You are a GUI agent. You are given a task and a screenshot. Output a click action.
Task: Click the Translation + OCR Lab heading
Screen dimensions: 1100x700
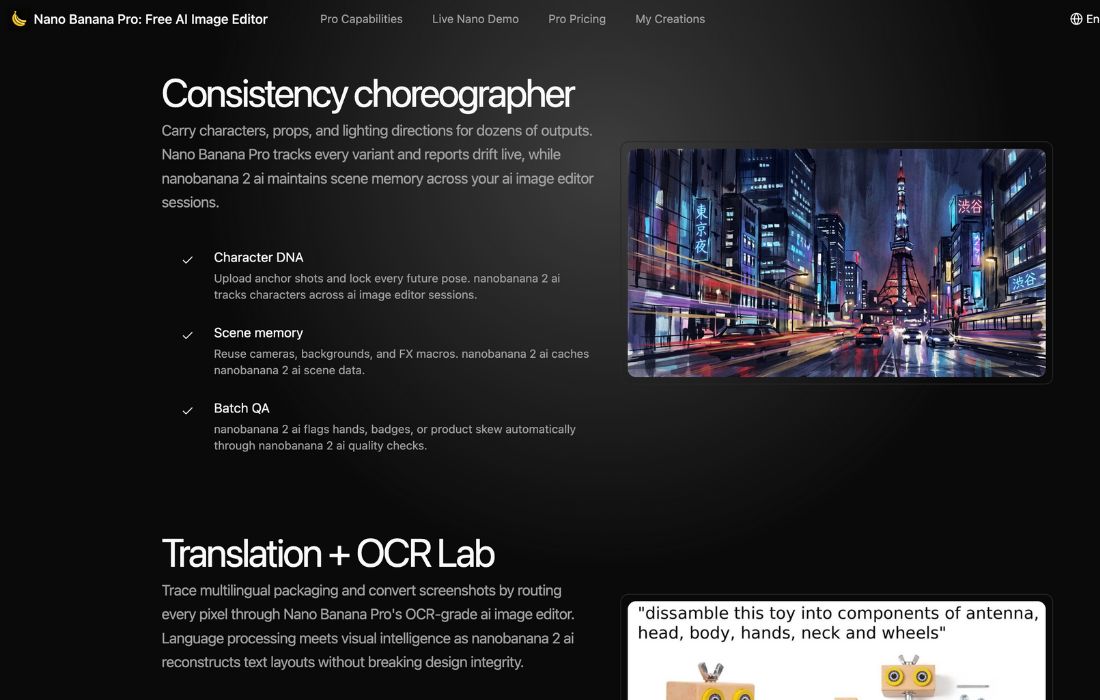coord(328,554)
